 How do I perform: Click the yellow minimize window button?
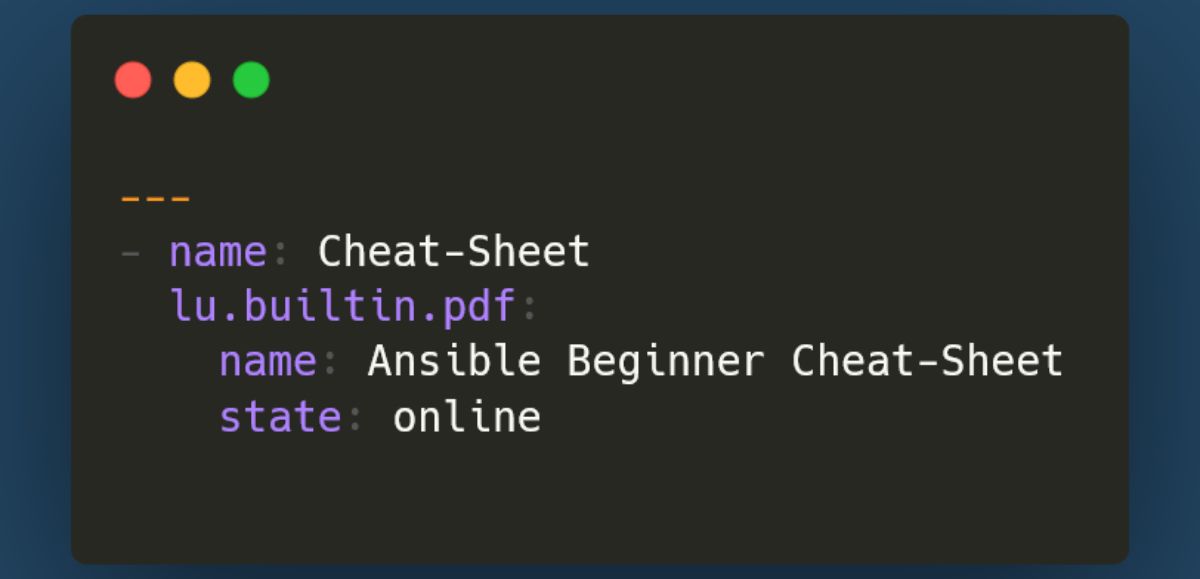coord(192,80)
